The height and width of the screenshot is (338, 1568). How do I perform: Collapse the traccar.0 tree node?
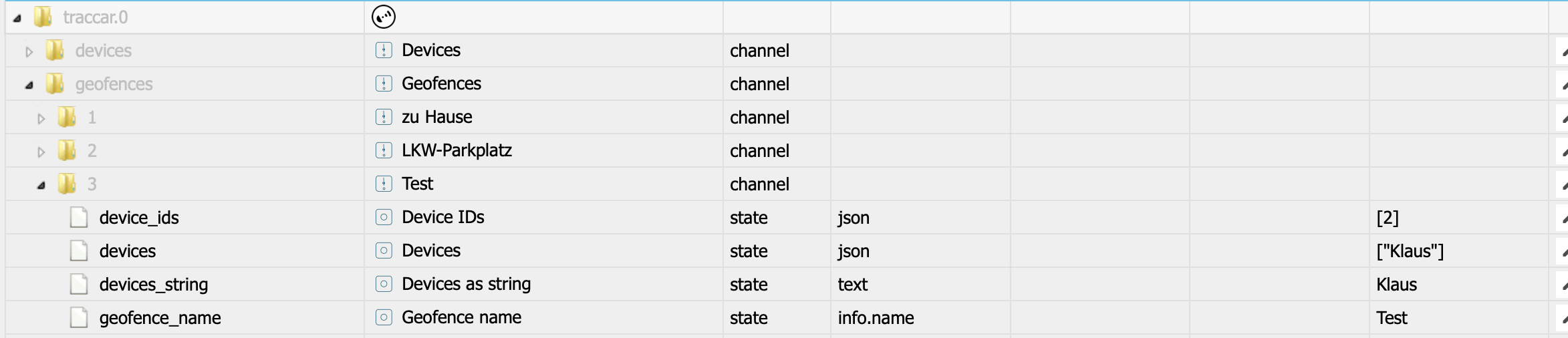[x=17, y=18]
